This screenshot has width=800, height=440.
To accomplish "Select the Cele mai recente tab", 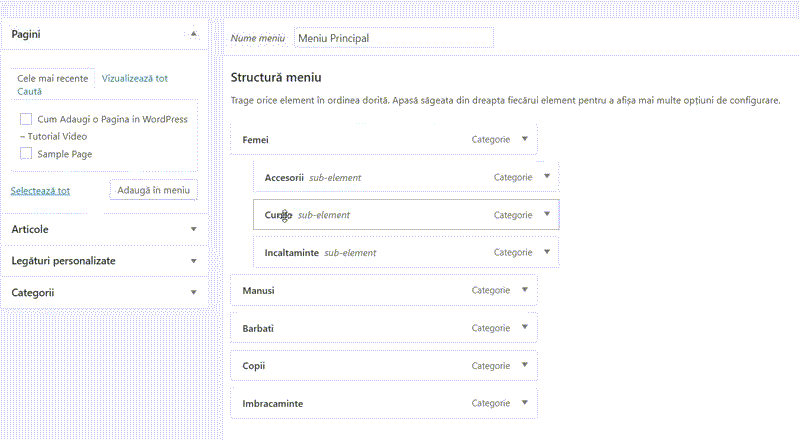I will pos(53,77).
